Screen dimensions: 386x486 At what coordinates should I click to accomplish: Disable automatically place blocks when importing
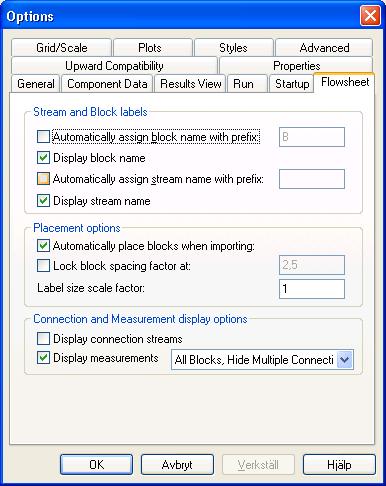(43, 246)
